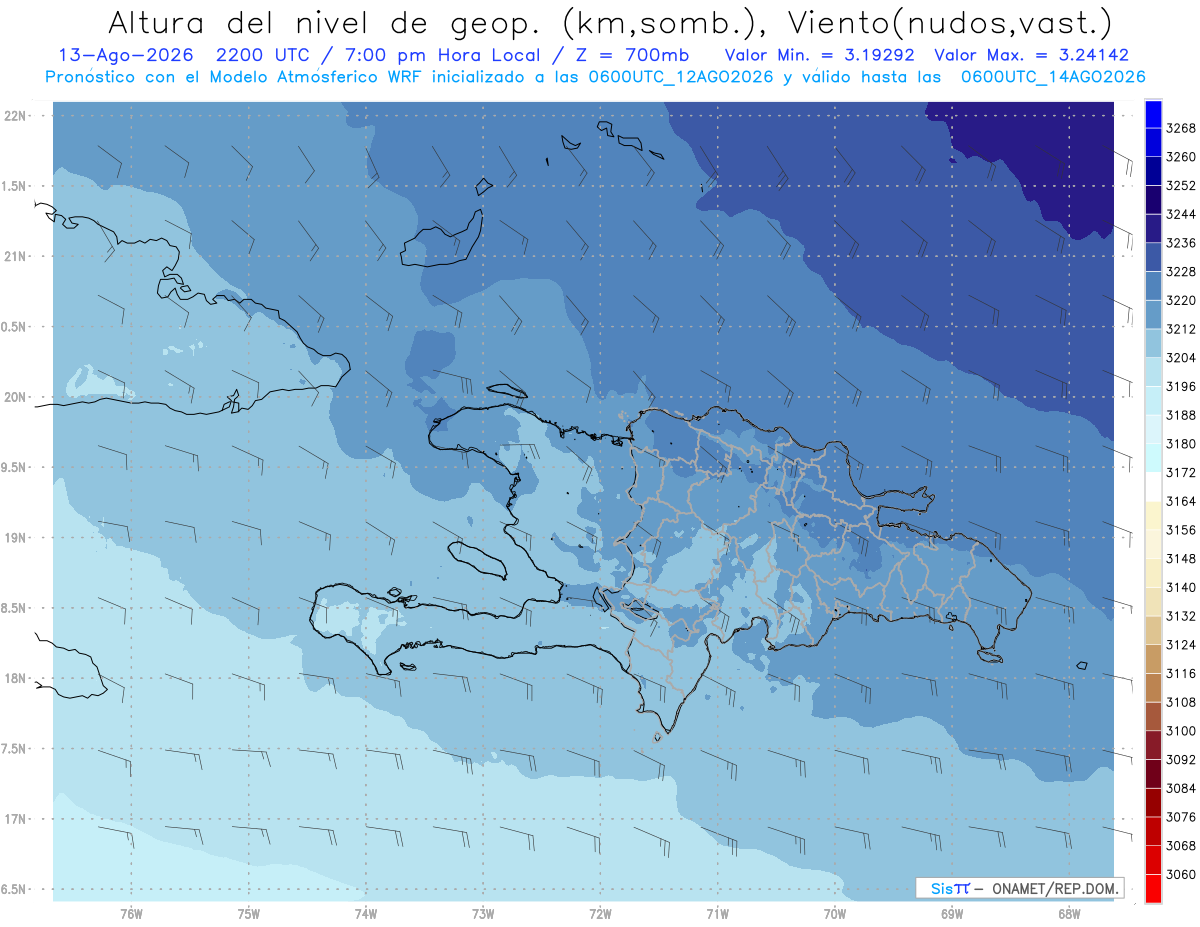Click the "1.5N" latitude tick label
The height and width of the screenshot is (927, 1200).
tap(14, 186)
